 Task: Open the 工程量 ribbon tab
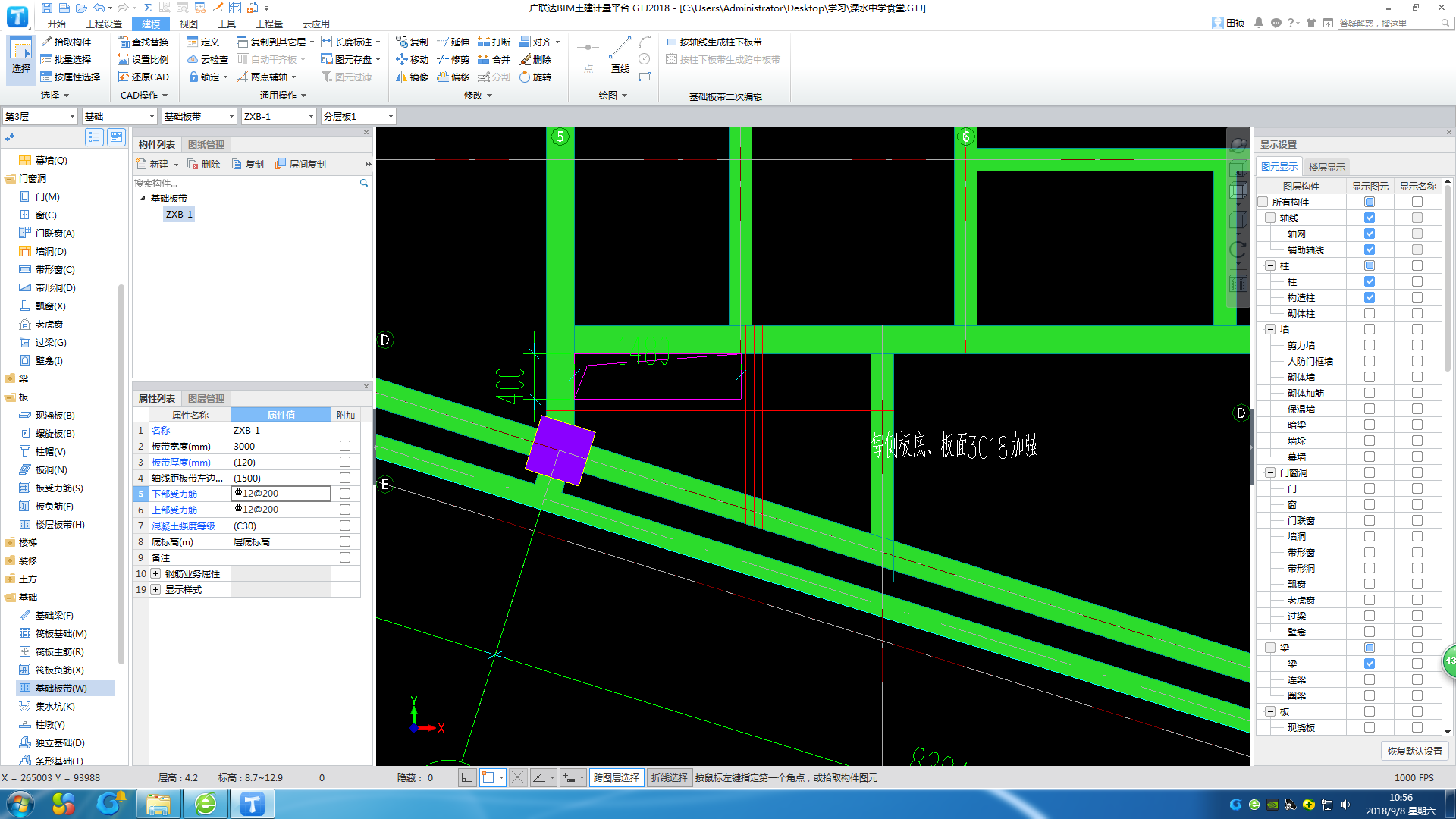tap(268, 24)
